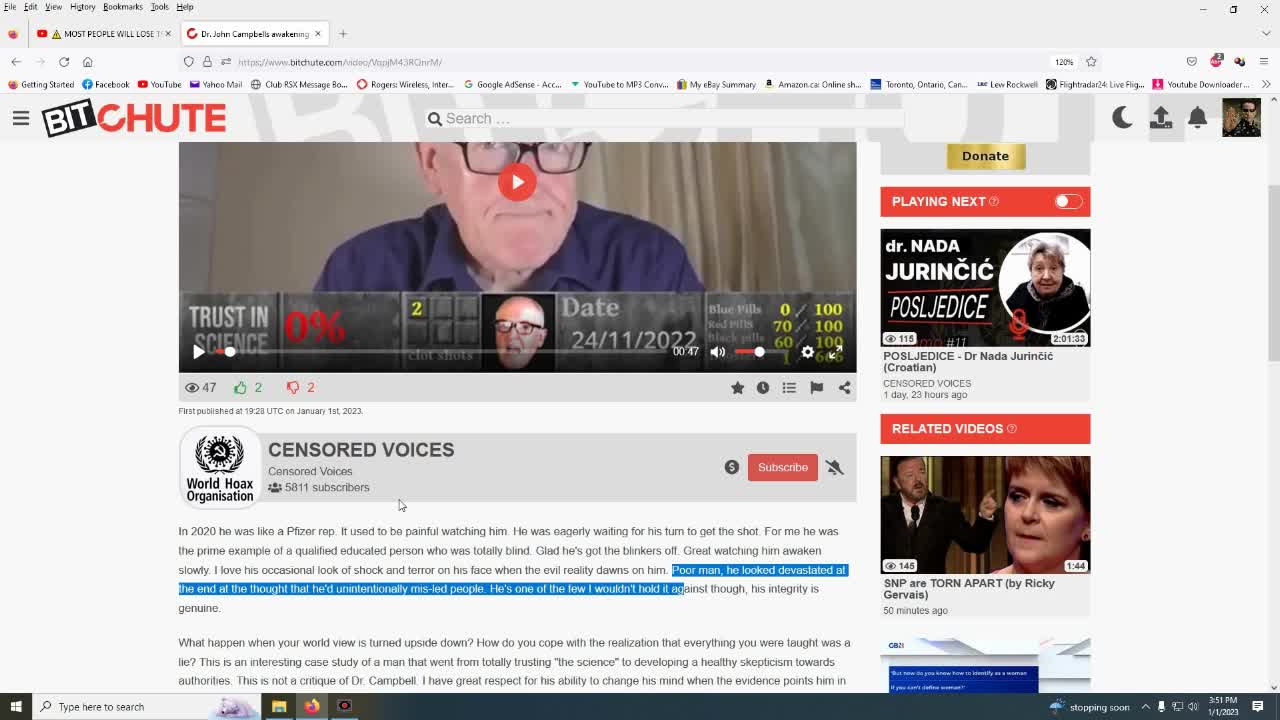This screenshot has height=720, width=1280.
Task: Open File Explorer from taskbar
Action: tap(279, 707)
